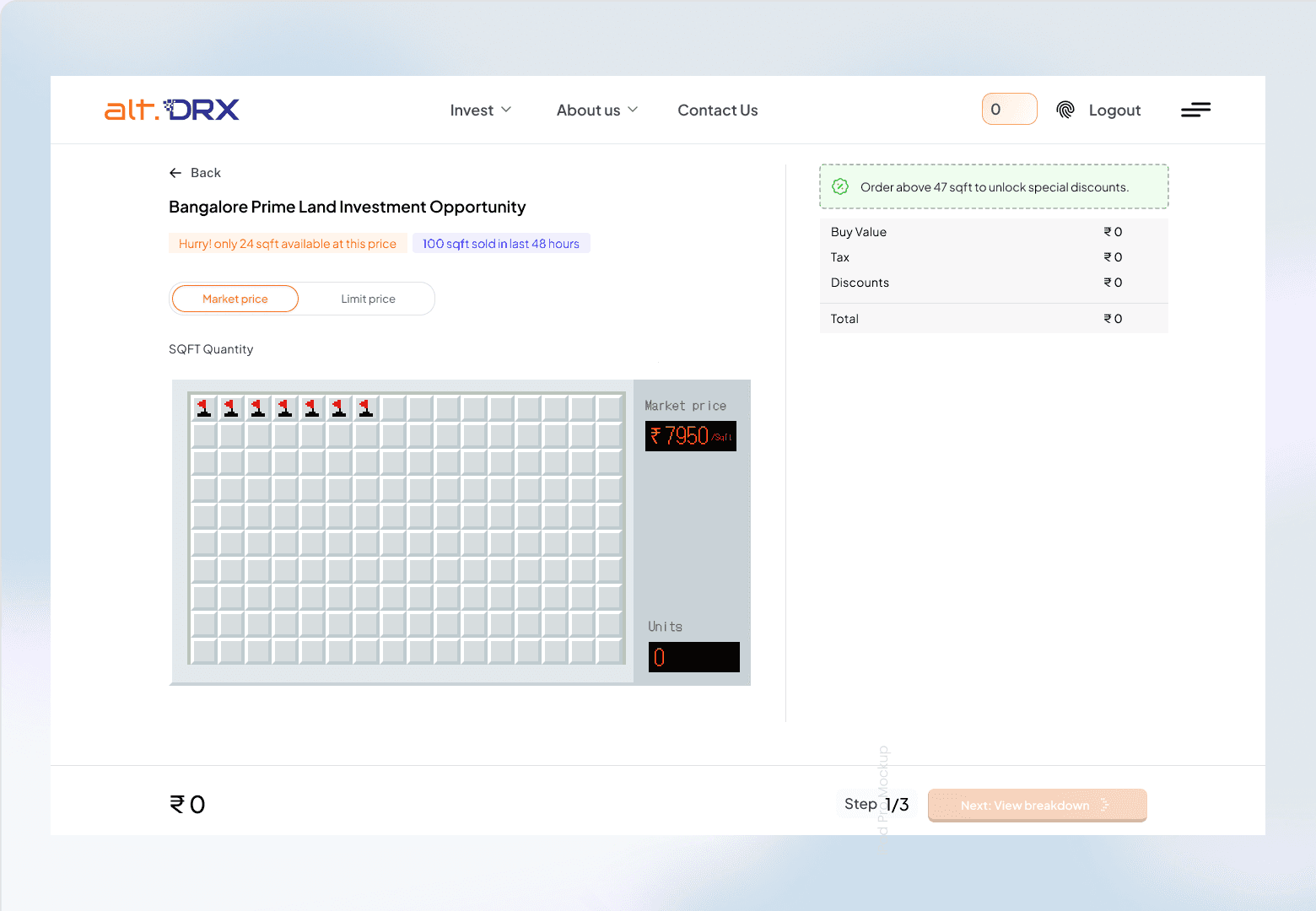Go to Contact Us page

click(718, 111)
